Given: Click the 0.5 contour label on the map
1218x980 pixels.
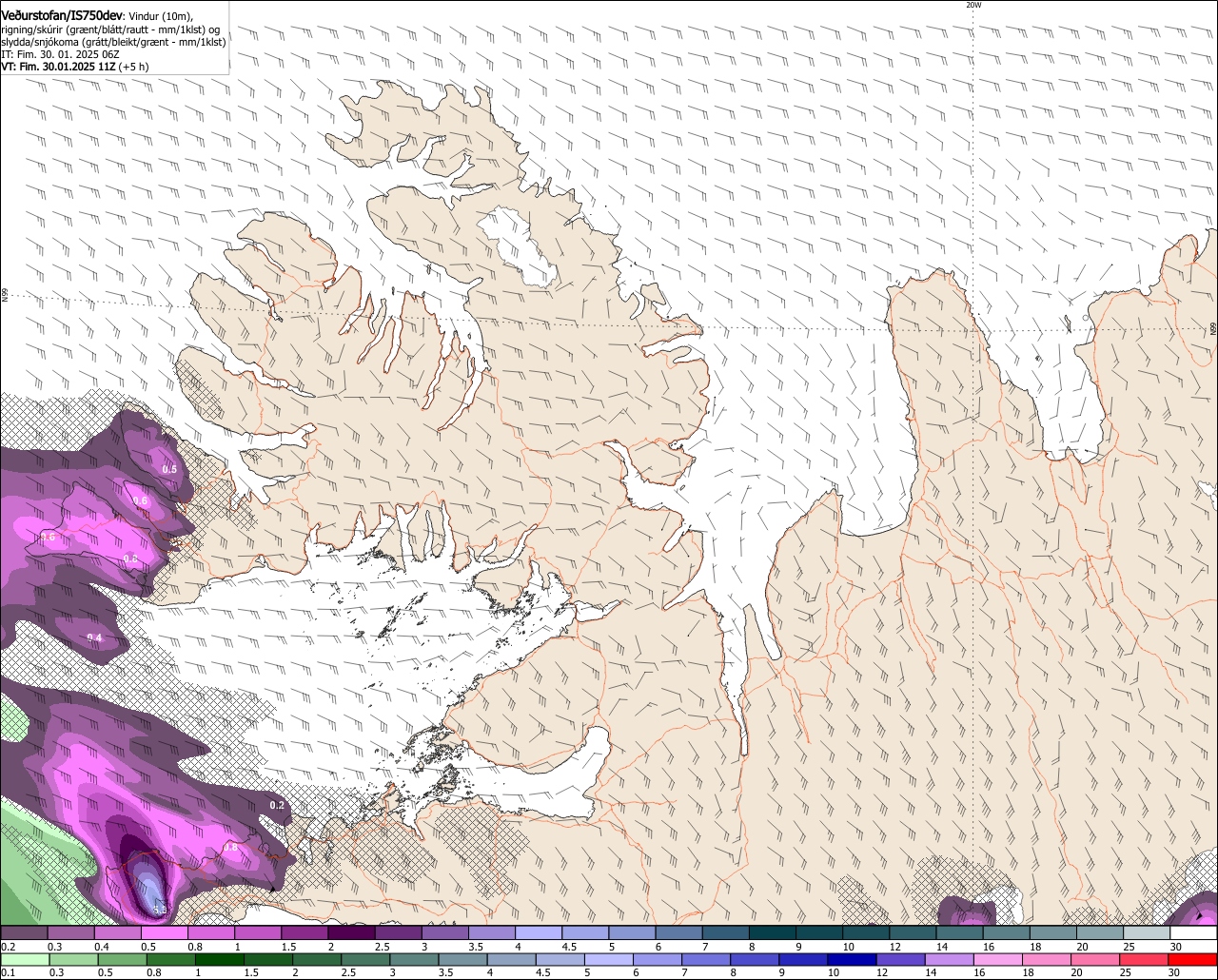Looking at the screenshot, I should pos(169,470).
